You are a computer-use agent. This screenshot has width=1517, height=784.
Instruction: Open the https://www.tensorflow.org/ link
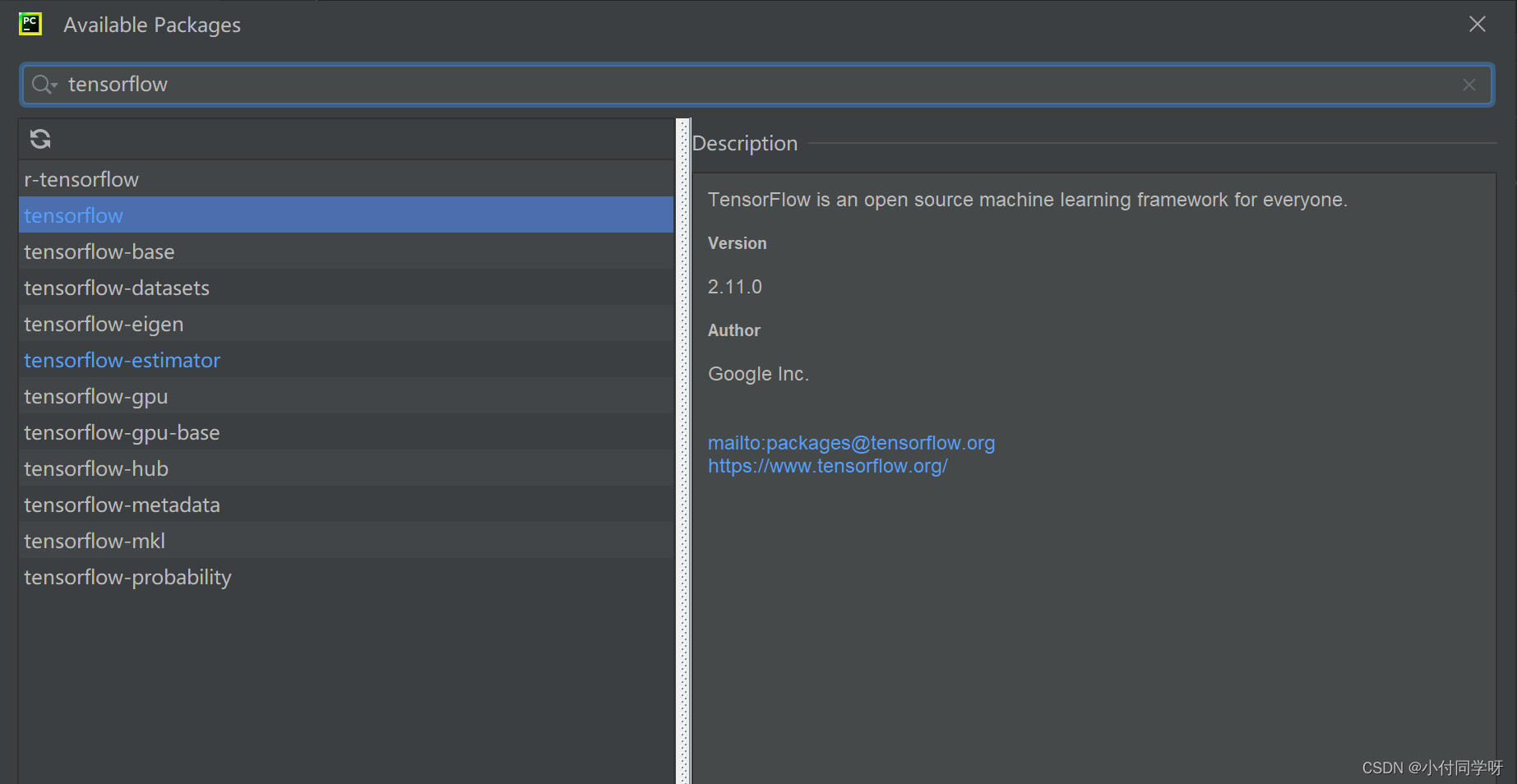828,466
